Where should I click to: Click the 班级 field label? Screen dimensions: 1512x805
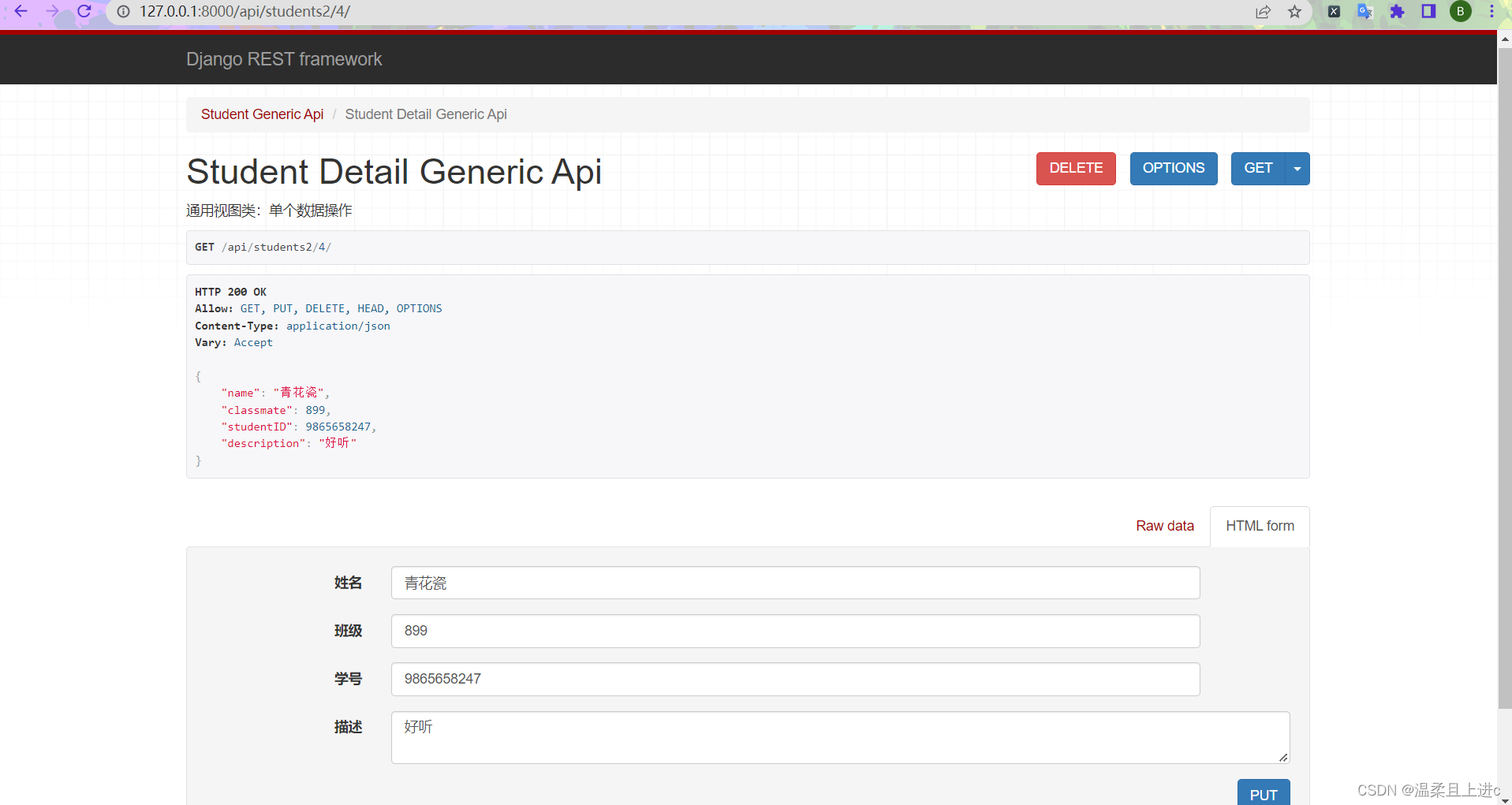tap(348, 631)
